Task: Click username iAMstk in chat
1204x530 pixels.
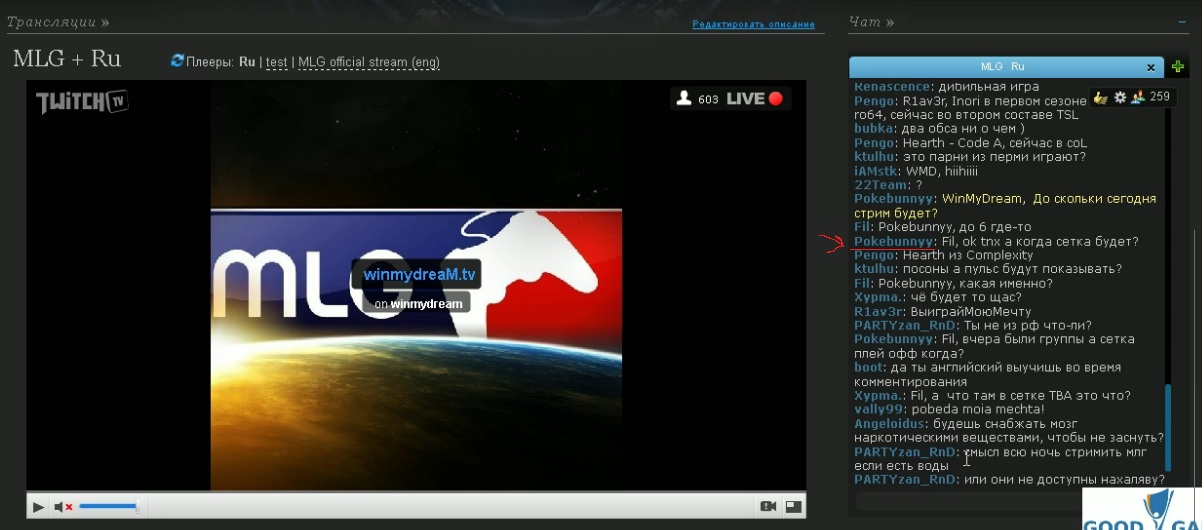Action: point(877,171)
